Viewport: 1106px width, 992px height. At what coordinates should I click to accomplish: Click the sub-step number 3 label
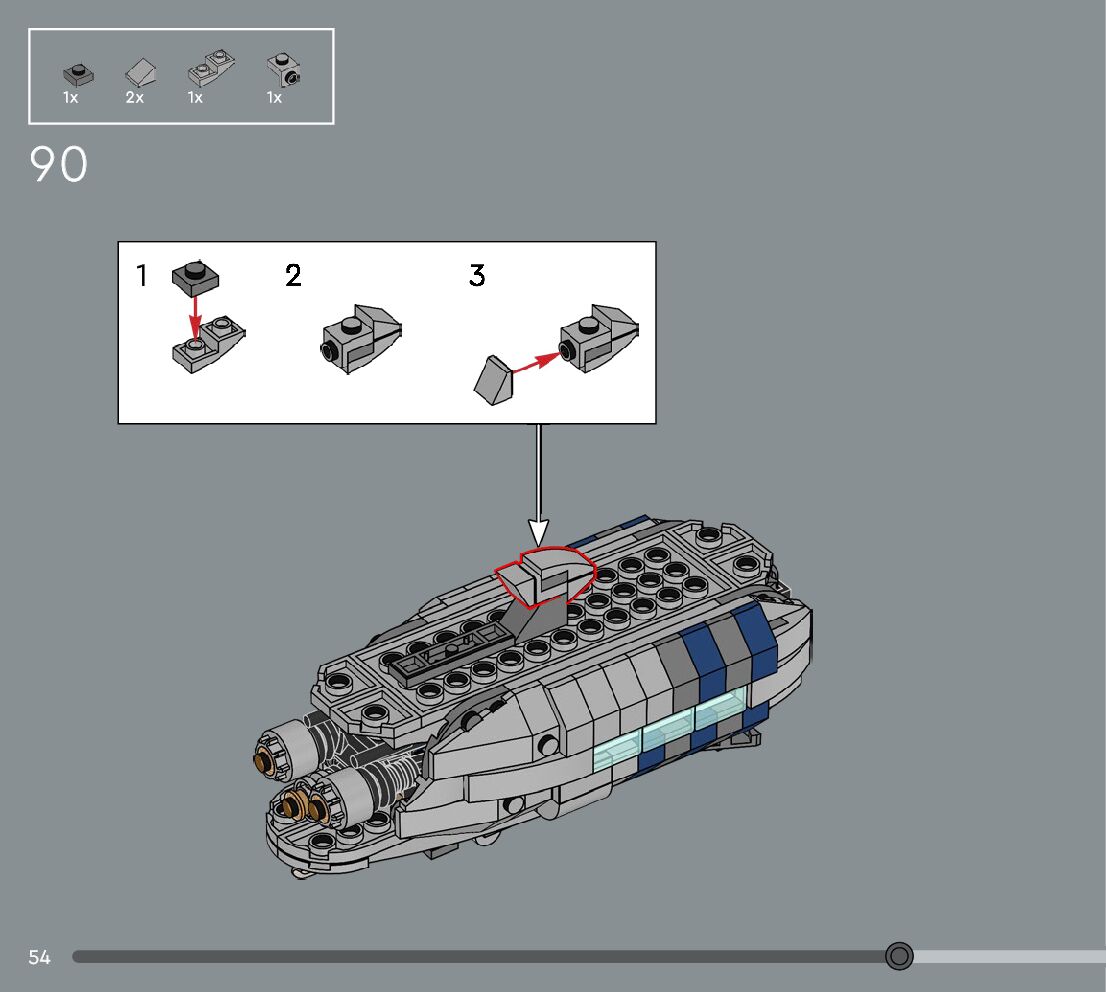pyautogui.click(x=477, y=275)
